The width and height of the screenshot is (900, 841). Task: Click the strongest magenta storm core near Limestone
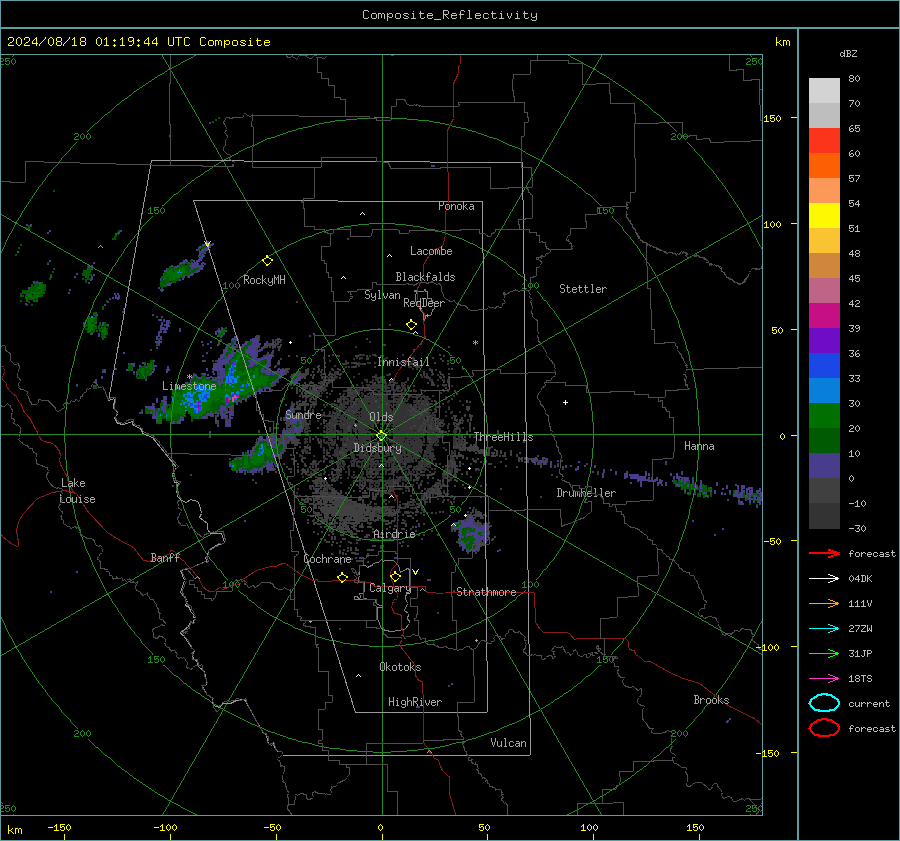[234, 396]
